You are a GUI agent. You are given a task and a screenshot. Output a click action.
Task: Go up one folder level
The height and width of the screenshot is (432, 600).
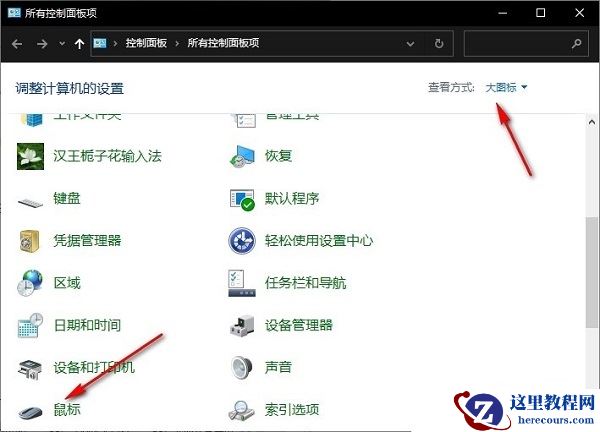coord(79,44)
